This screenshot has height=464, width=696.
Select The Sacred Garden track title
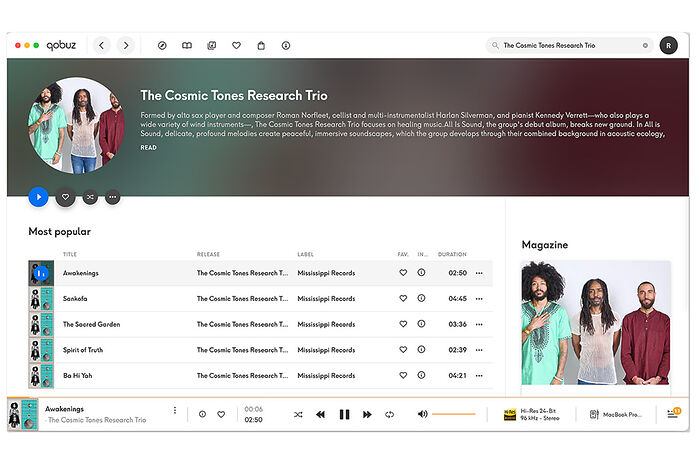click(x=91, y=324)
